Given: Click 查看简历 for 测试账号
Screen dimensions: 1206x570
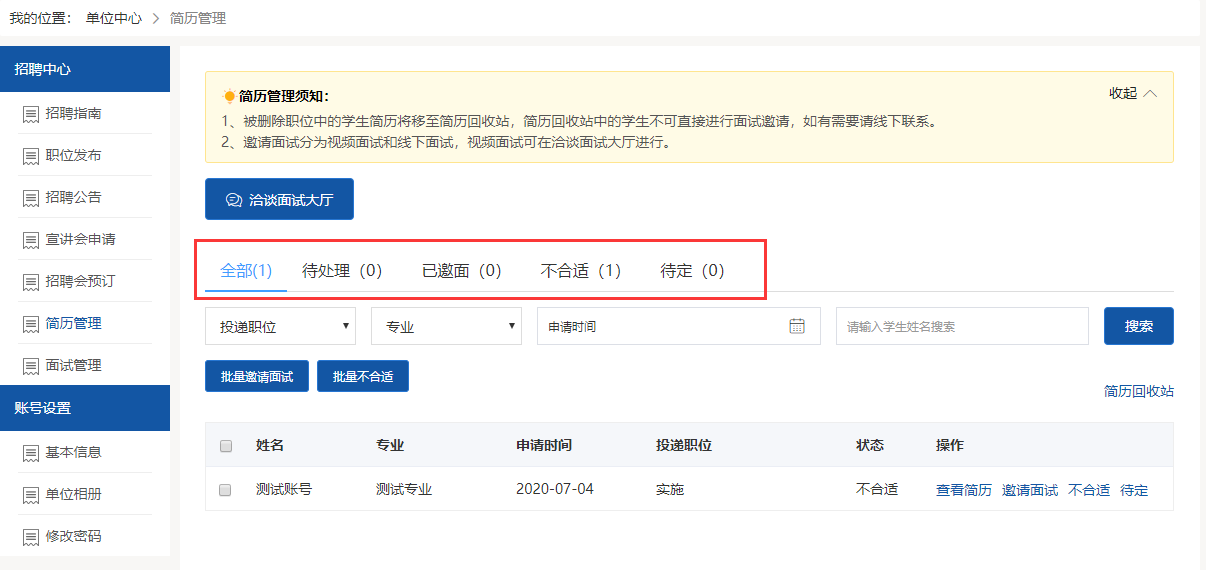Looking at the screenshot, I should point(963,490).
